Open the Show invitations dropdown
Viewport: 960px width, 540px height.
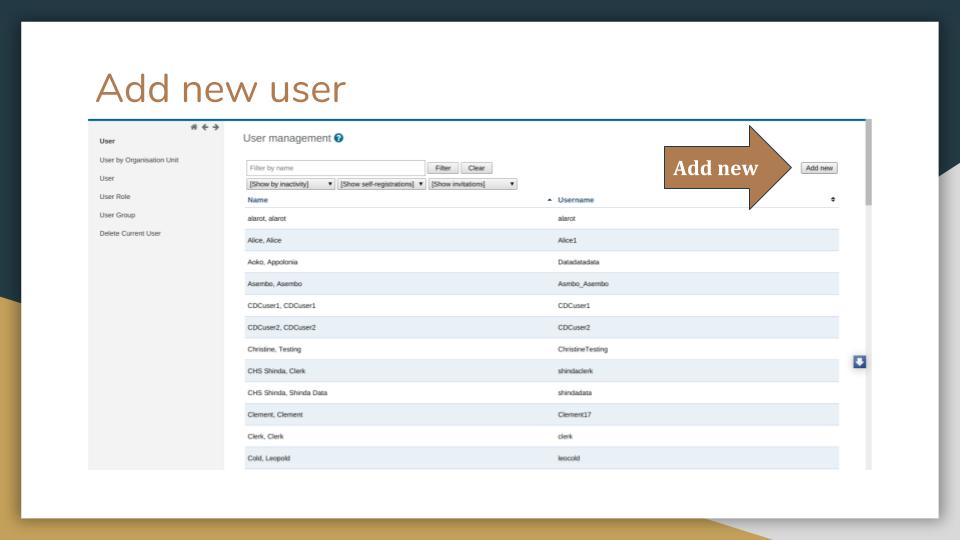[x=473, y=184]
